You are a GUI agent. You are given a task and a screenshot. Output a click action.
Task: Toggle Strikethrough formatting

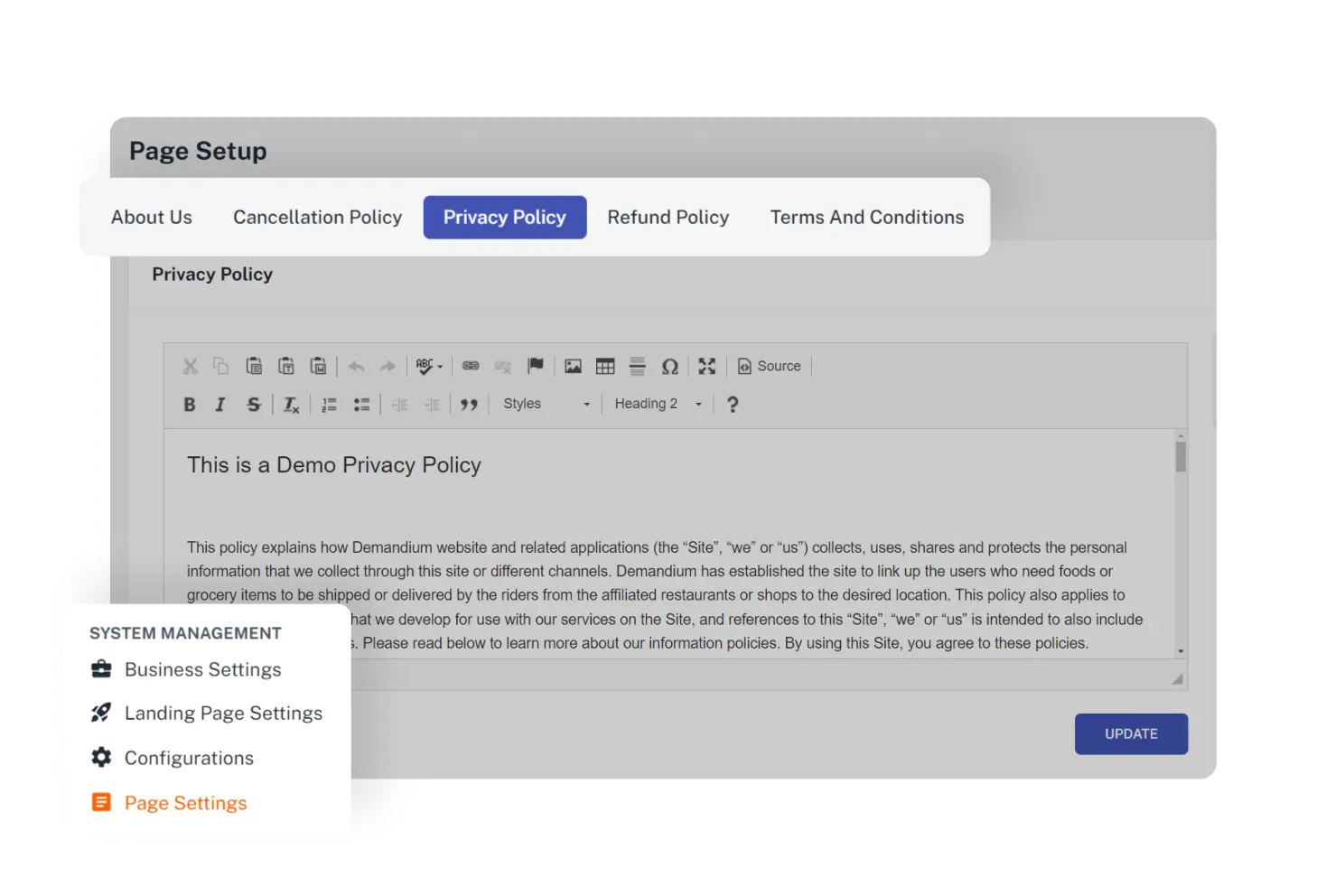pos(254,405)
